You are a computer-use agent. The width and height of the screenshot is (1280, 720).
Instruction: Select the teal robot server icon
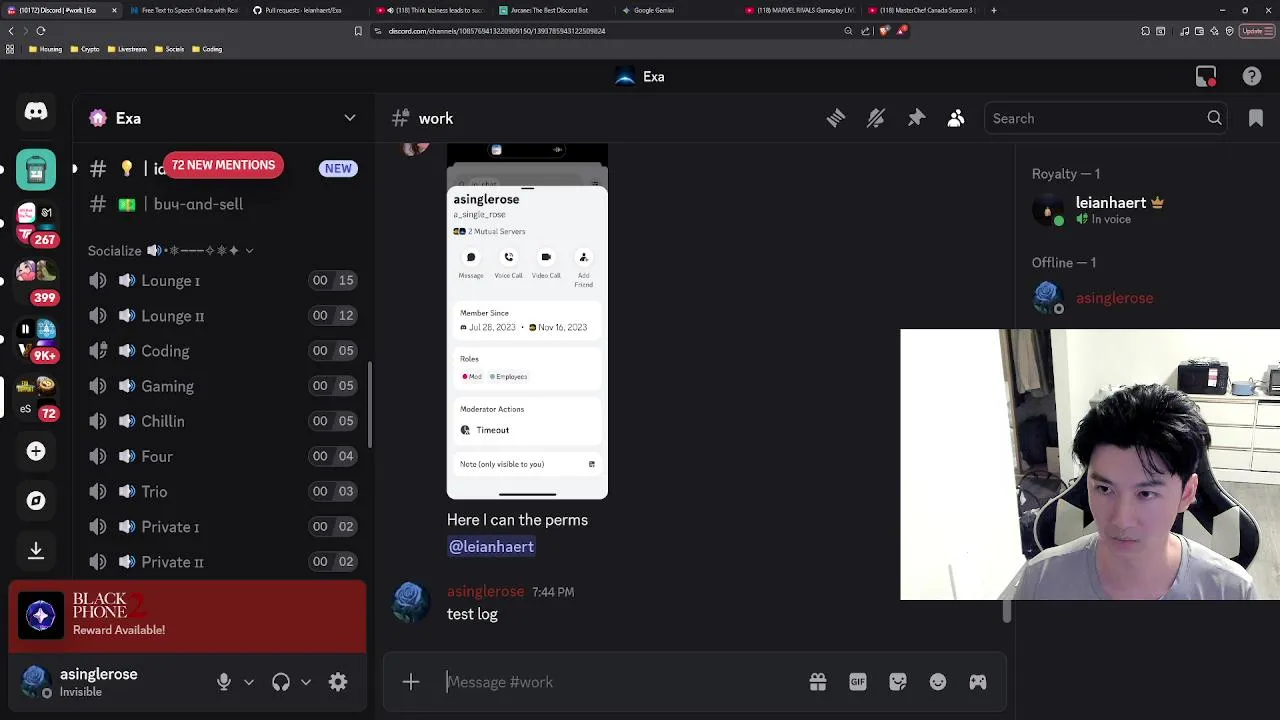[x=36, y=169]
